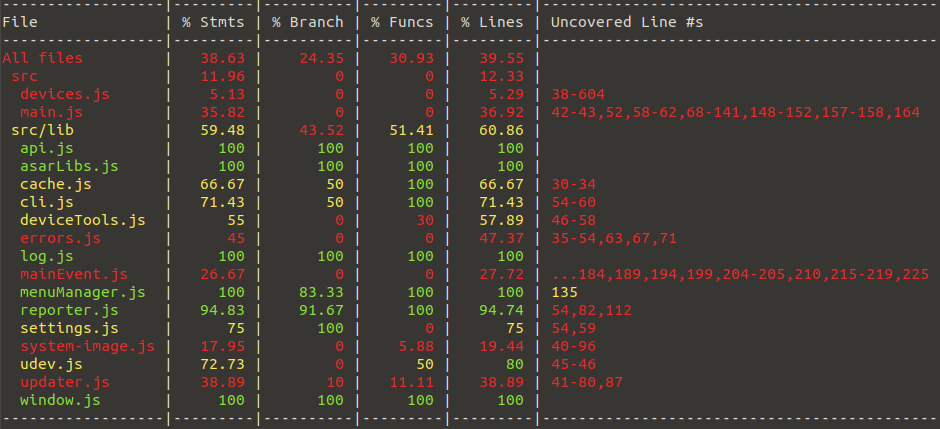
Task: Click the 'File' column header
Action: click(x=20, y=22)
